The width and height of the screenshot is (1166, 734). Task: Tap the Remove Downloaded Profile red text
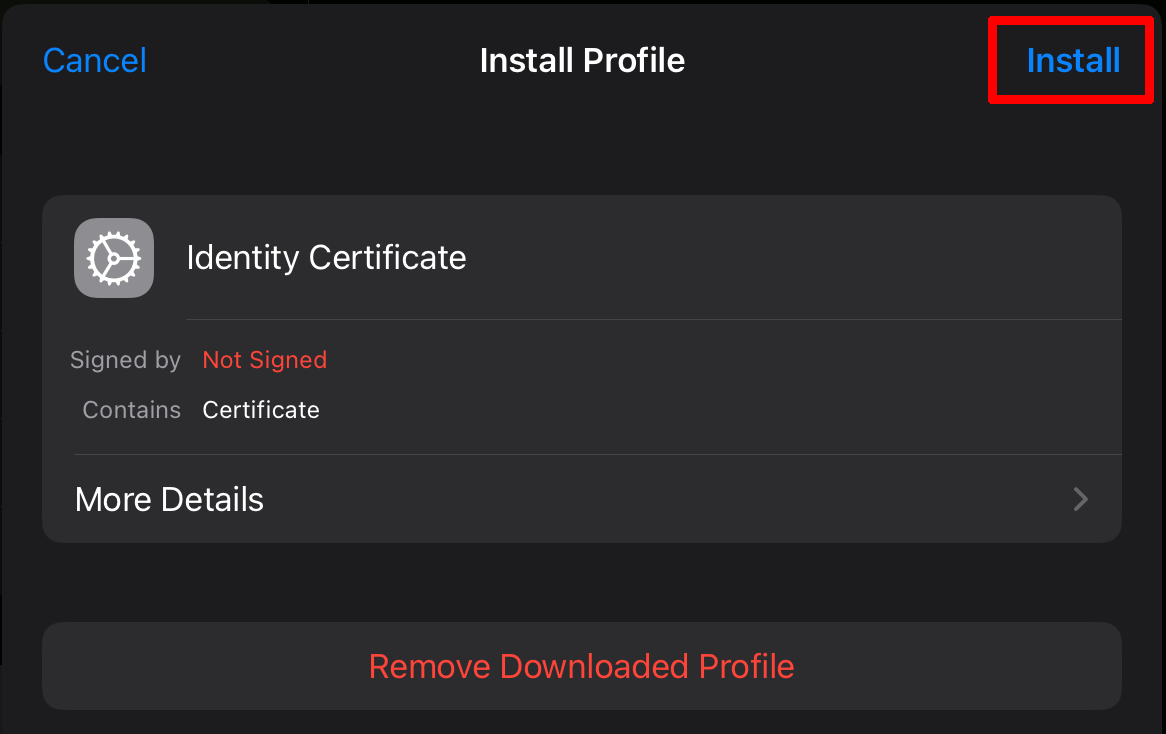[x=582, y=666]
